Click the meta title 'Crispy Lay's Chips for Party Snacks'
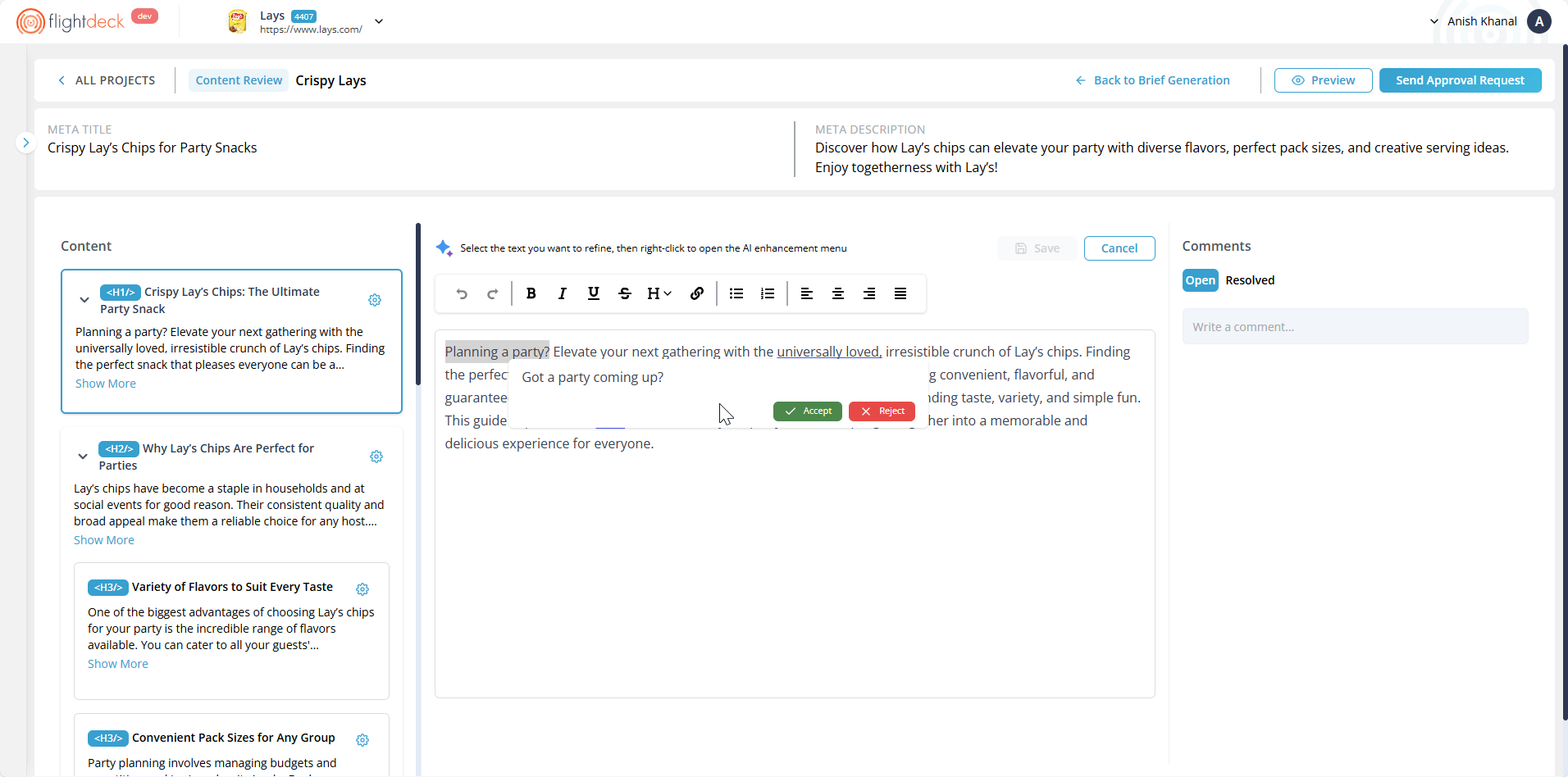Screen dimensions: 1568x777 (x=153, y=148)
